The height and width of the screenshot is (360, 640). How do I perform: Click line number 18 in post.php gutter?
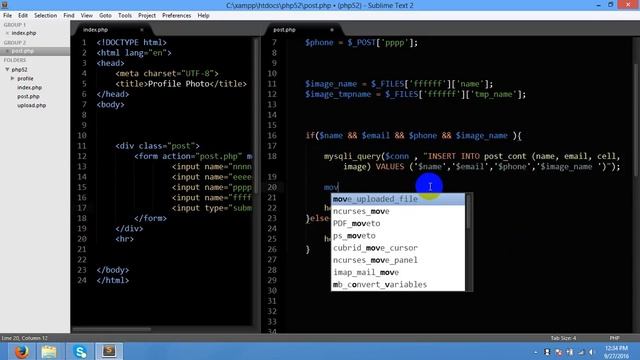point(272,156)
